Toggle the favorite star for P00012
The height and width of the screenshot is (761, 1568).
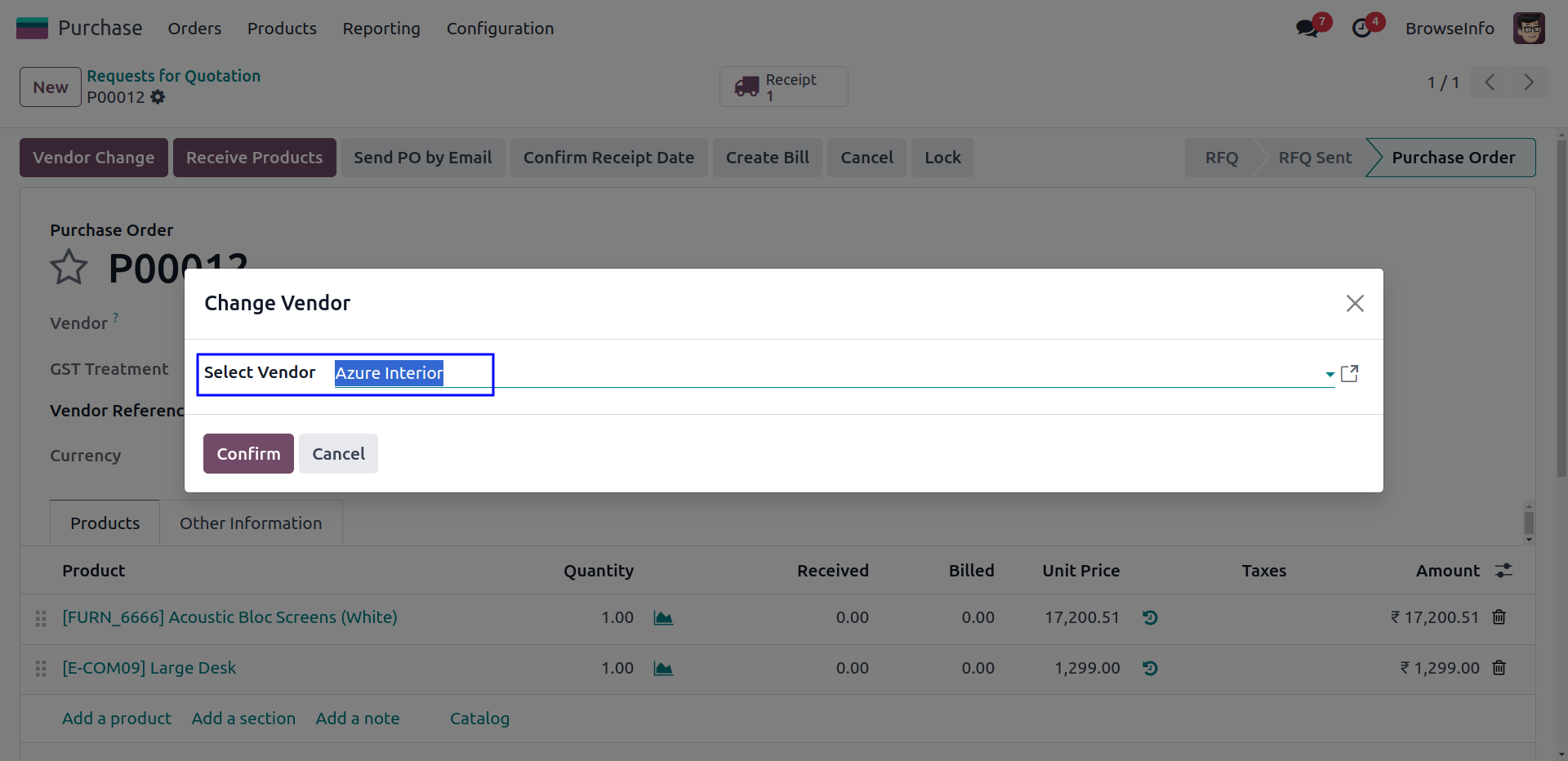69,268
